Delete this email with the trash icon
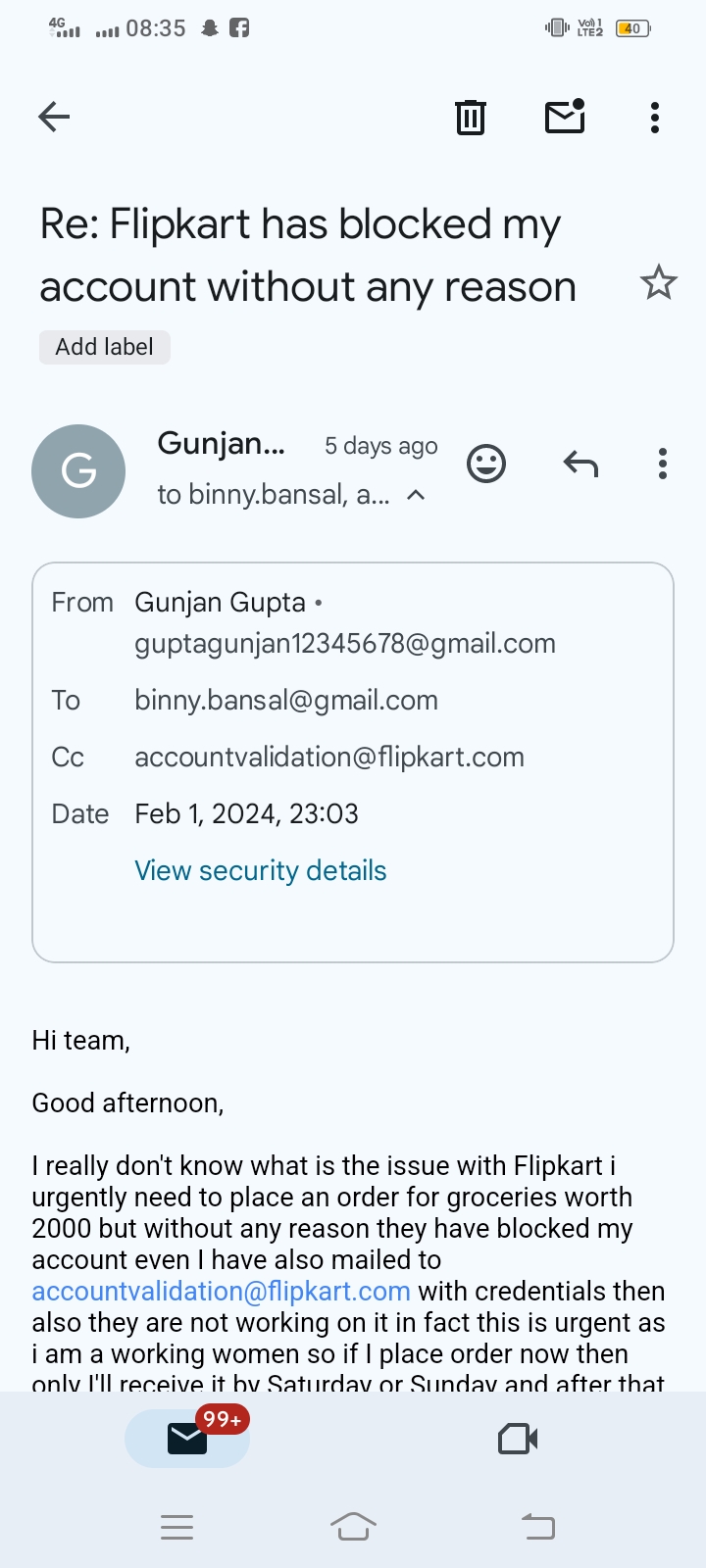The image size is (706, 1568). click(x=471, y=118)
